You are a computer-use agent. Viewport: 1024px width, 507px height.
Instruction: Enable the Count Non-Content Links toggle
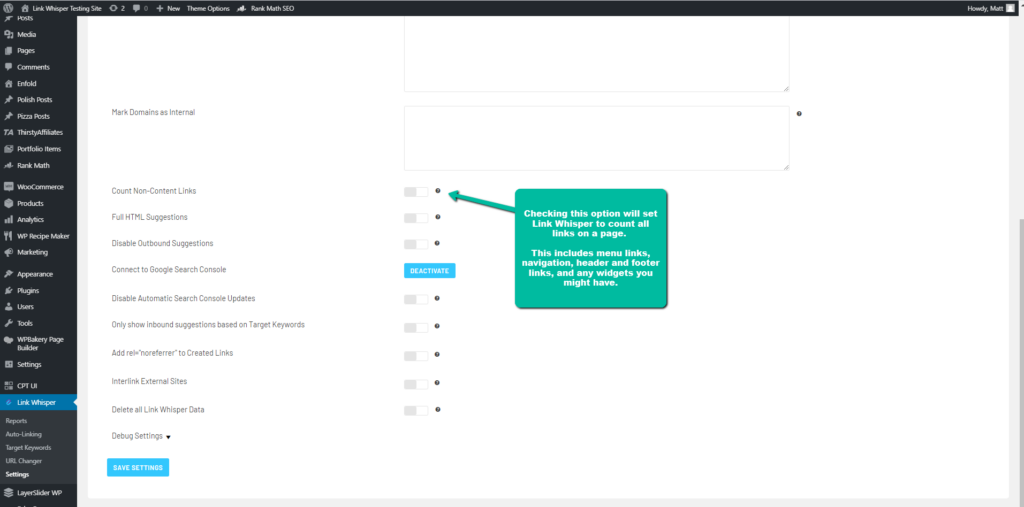click(416, 191)
